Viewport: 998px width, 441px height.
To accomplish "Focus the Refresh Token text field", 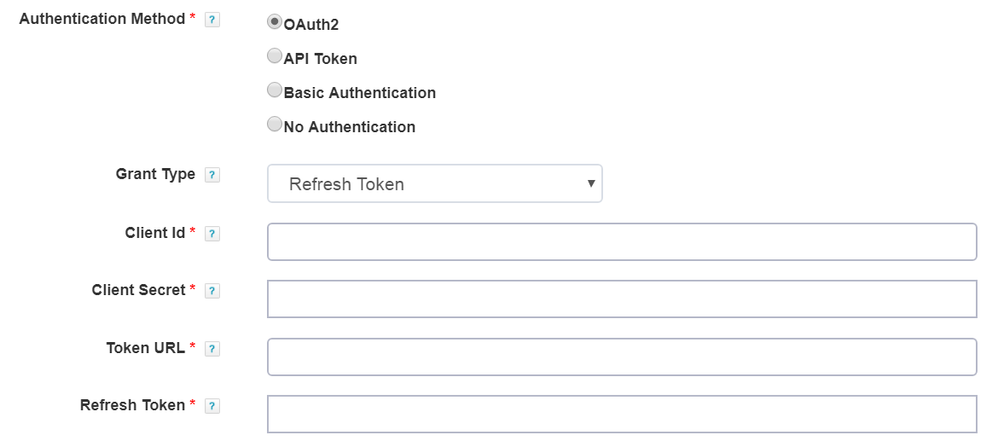I will click(621, 414).
